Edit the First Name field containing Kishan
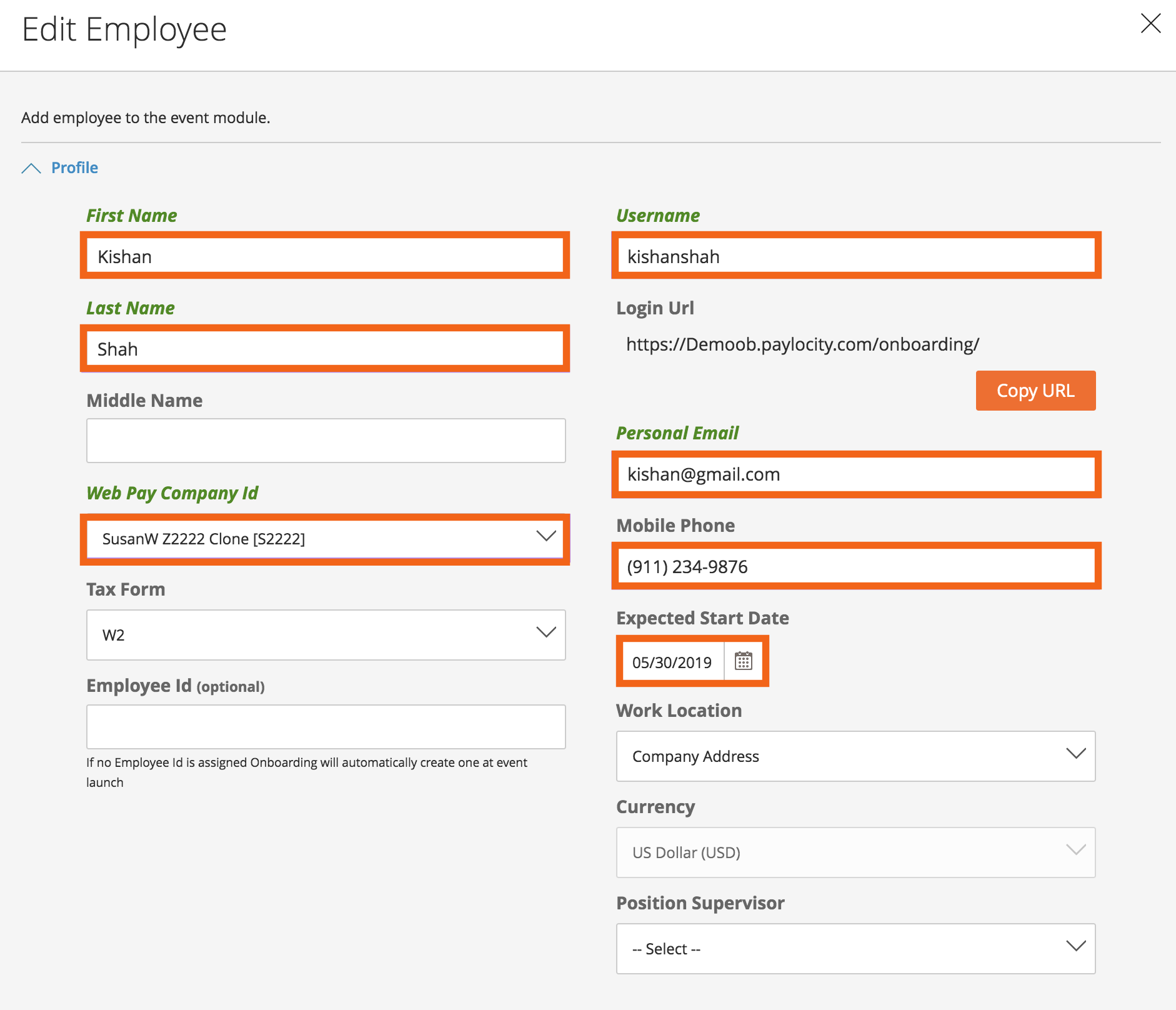Viewport: 1176px width, 1010px height. coord(324,256)
